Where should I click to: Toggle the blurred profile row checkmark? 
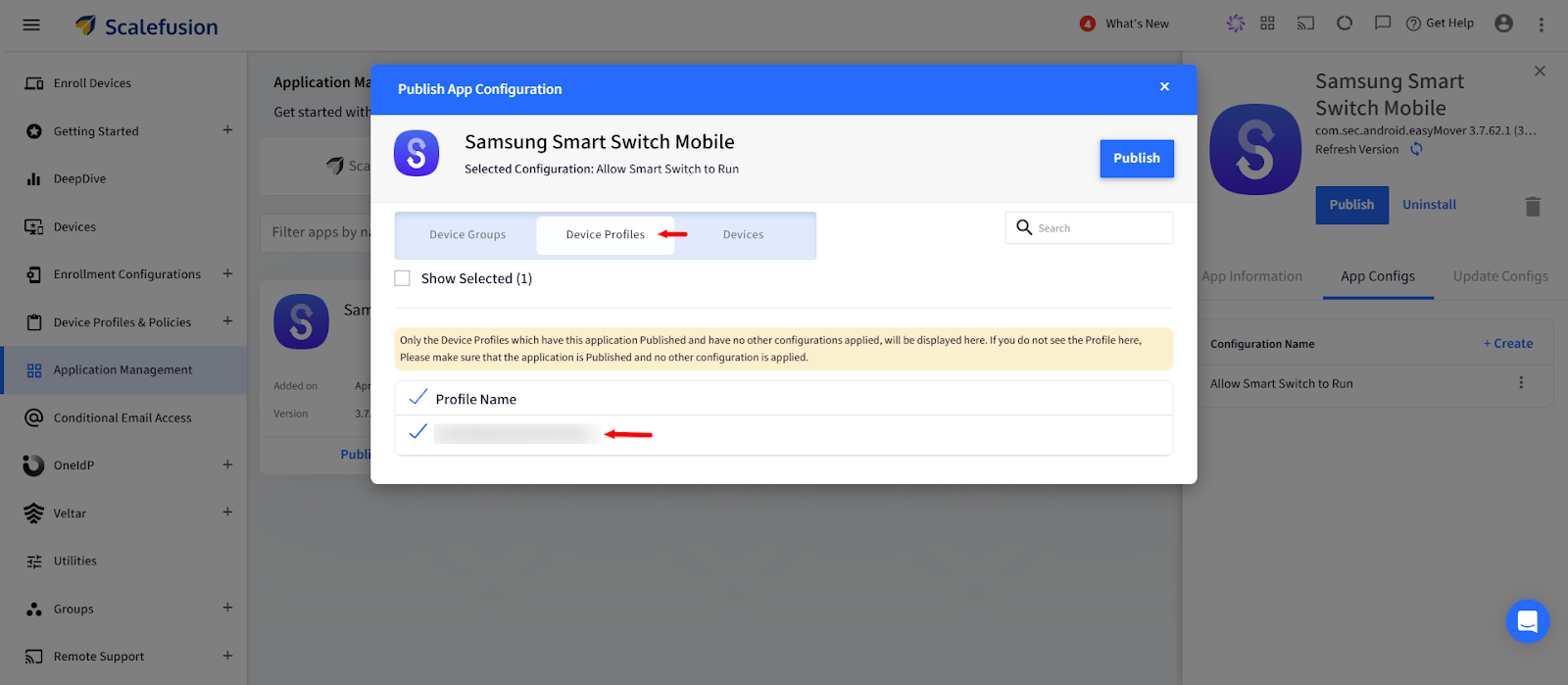click(417, 432)
